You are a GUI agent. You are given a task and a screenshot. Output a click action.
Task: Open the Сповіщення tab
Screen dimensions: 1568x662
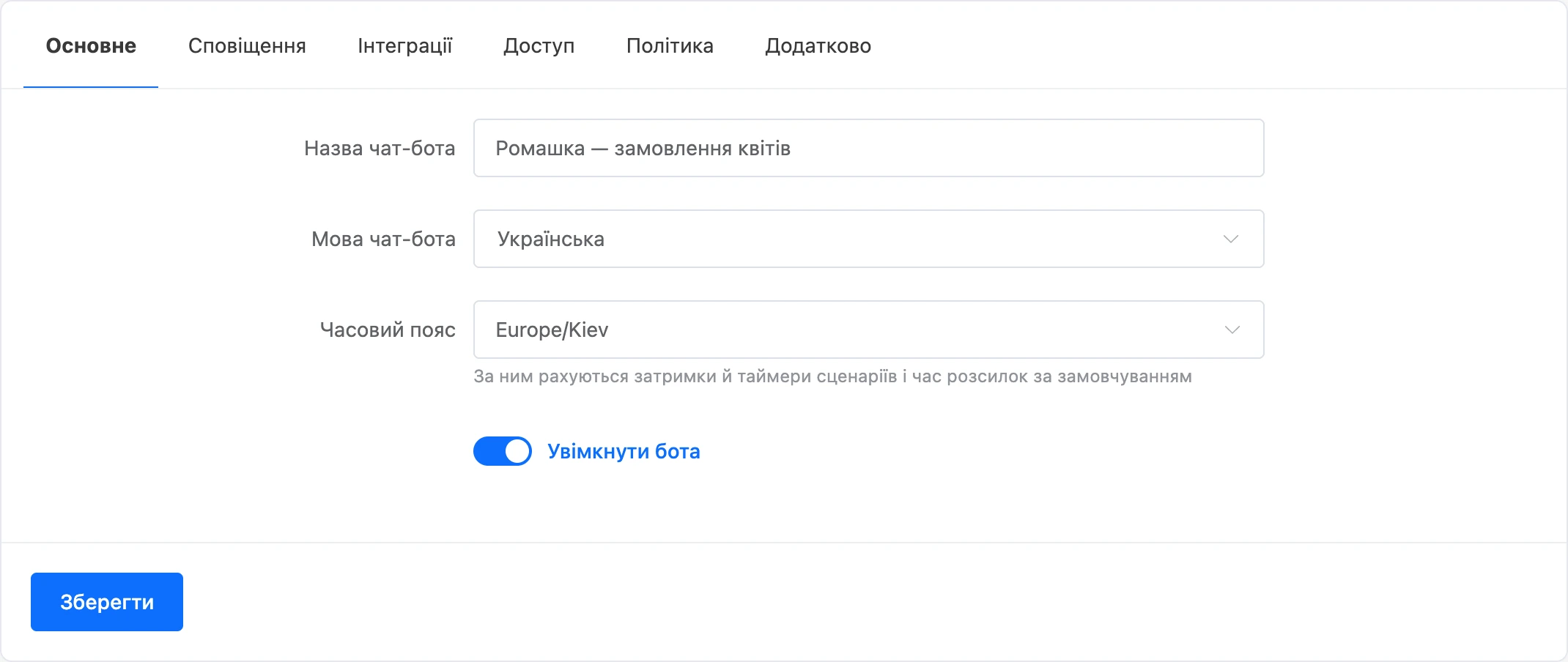click(247, 45)
